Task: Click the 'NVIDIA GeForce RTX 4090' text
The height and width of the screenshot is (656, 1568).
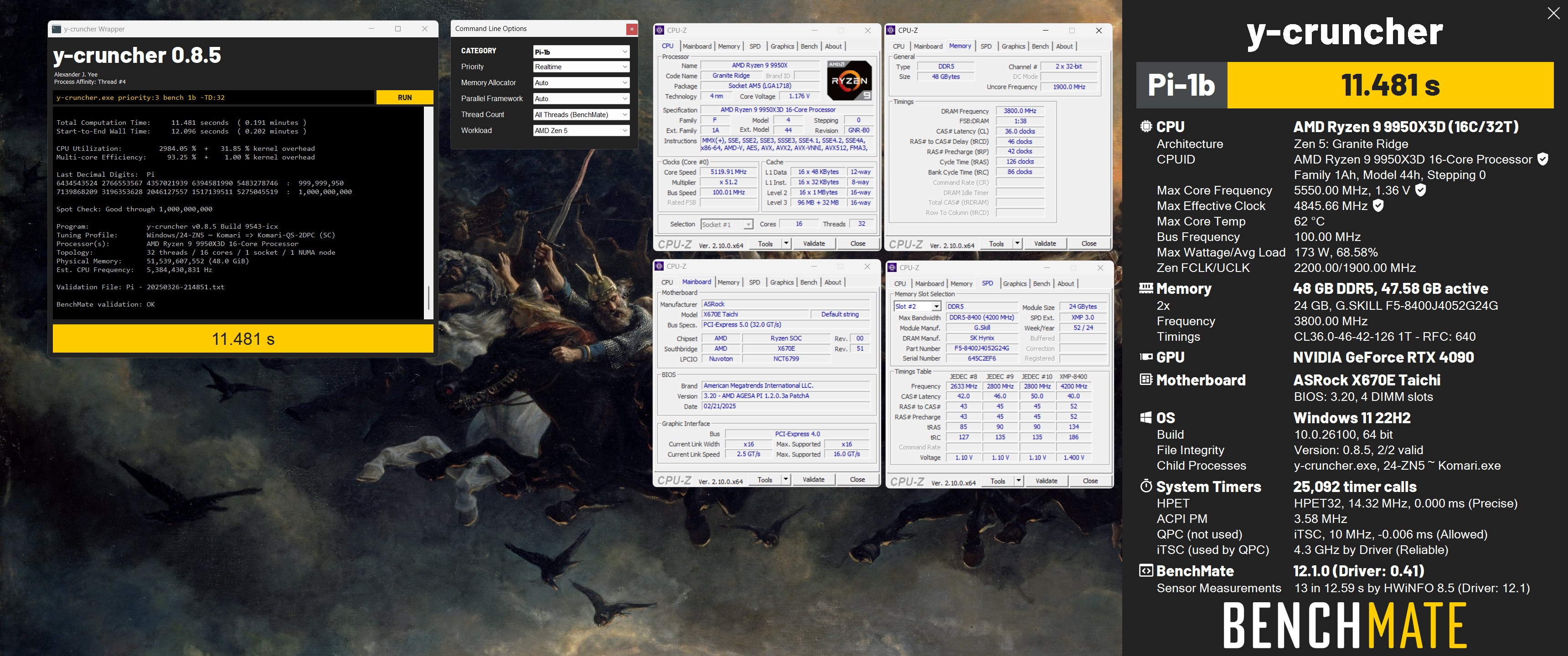Action: click(x=1383, y=357)
